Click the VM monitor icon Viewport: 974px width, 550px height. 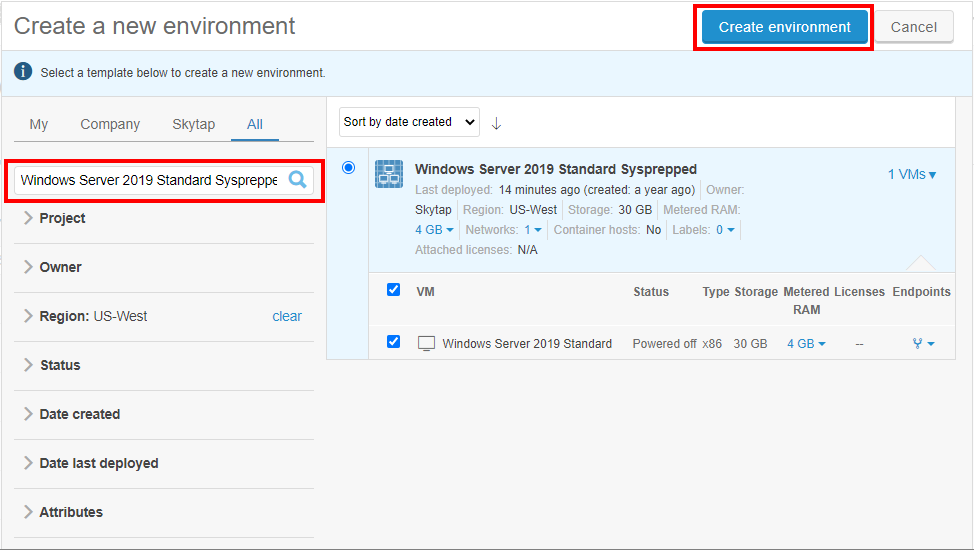426,343
